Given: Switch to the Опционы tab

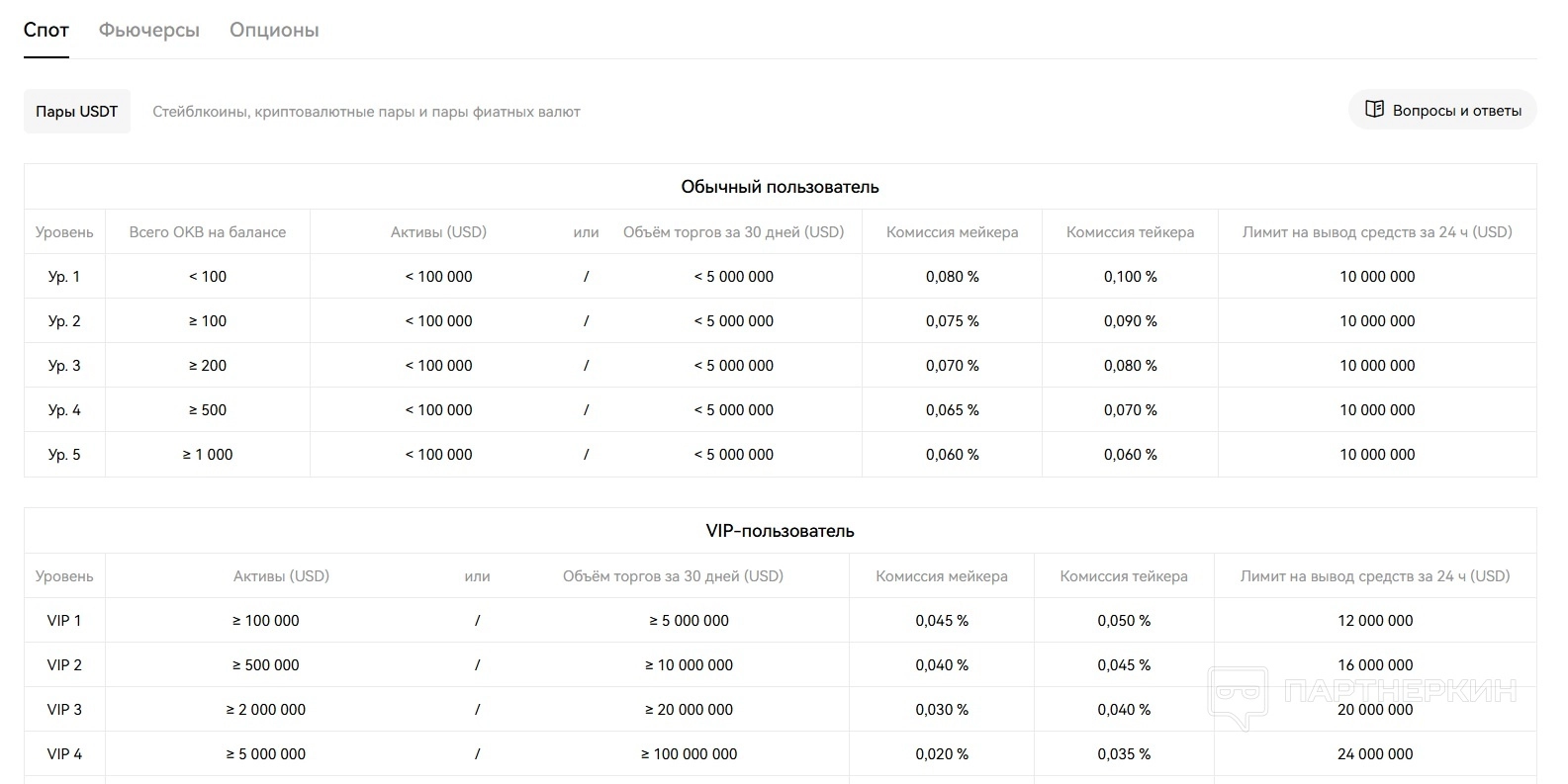Looking at the screenshot, I should click(x=274, y=31).
